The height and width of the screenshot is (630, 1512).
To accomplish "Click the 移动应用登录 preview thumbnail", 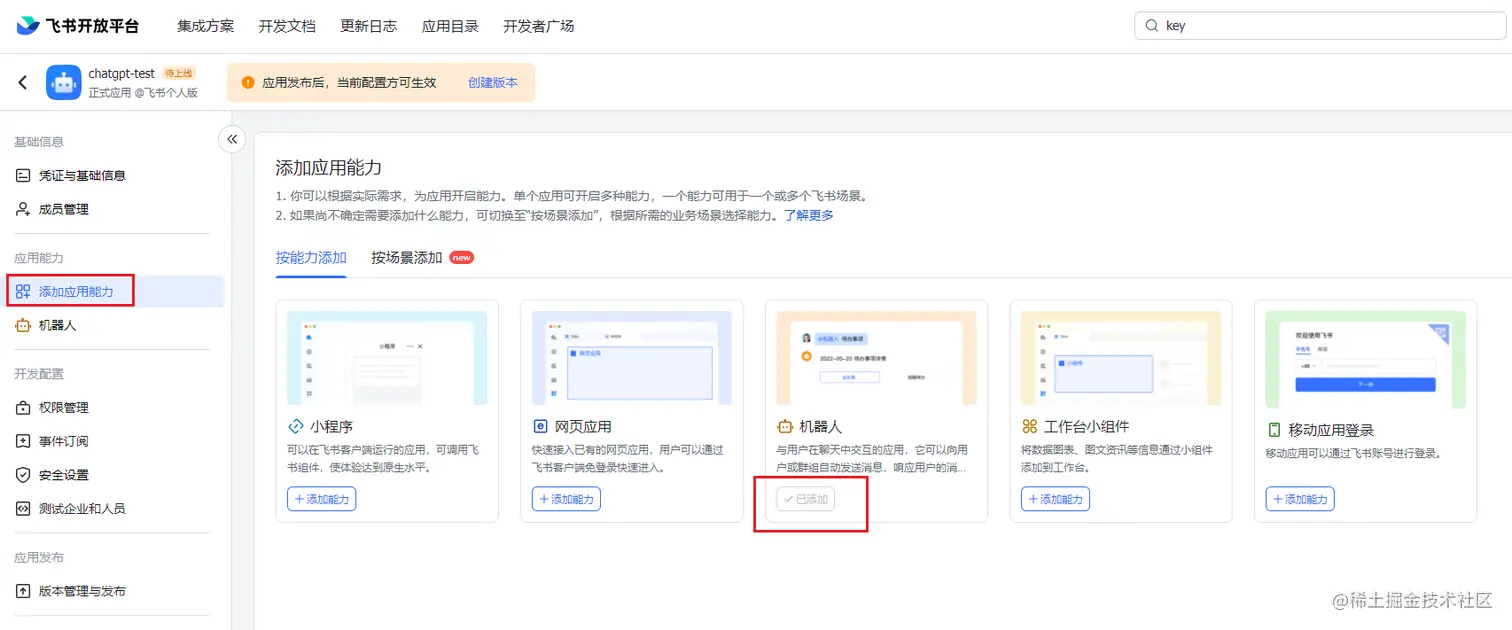I will 1366,358.
